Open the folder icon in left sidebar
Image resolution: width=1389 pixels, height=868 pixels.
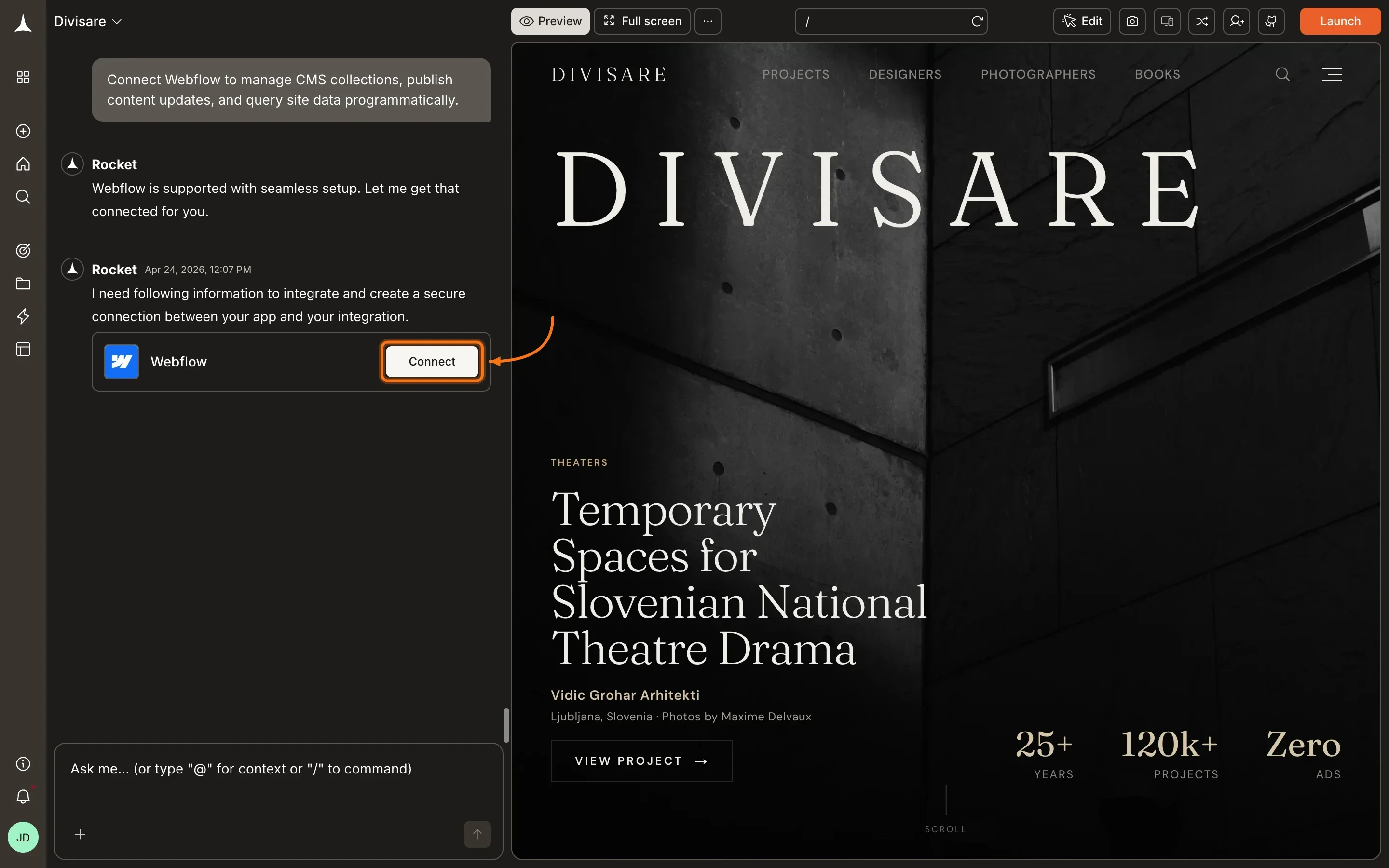23,284
